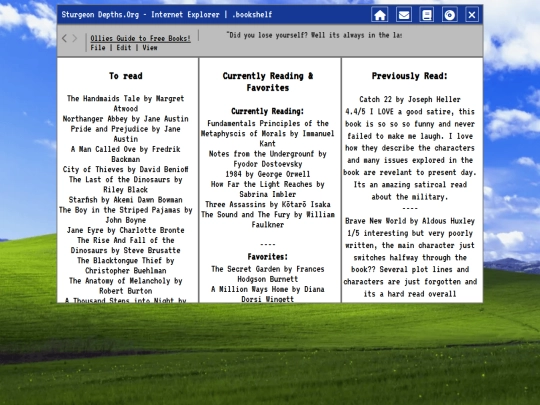Screen dimensions: 540x405
Task: Select '1984 by George Orwell'
Action: click(x=268, y=174)
